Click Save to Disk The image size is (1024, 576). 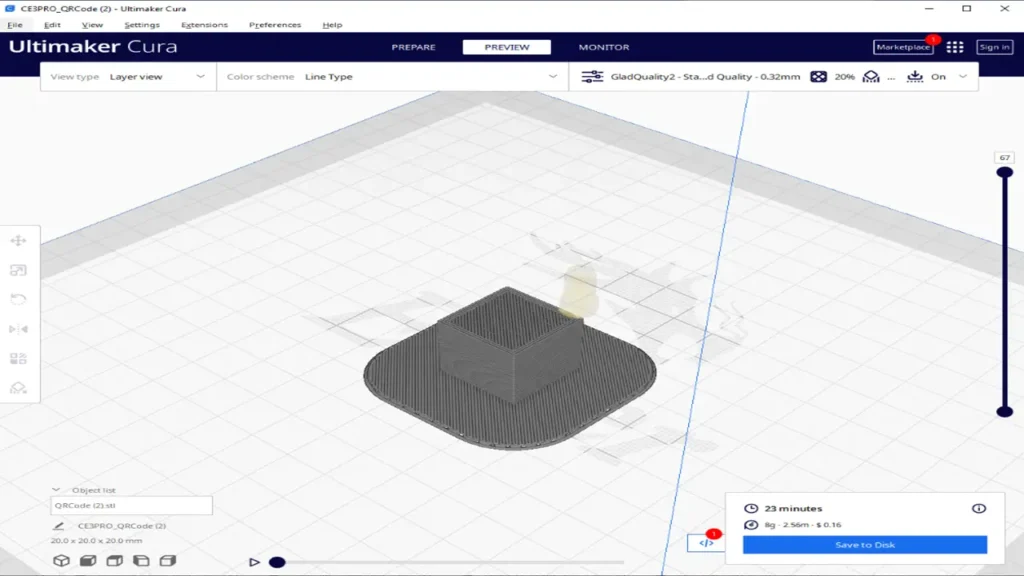pyautogui.click(x=865, y=545)
